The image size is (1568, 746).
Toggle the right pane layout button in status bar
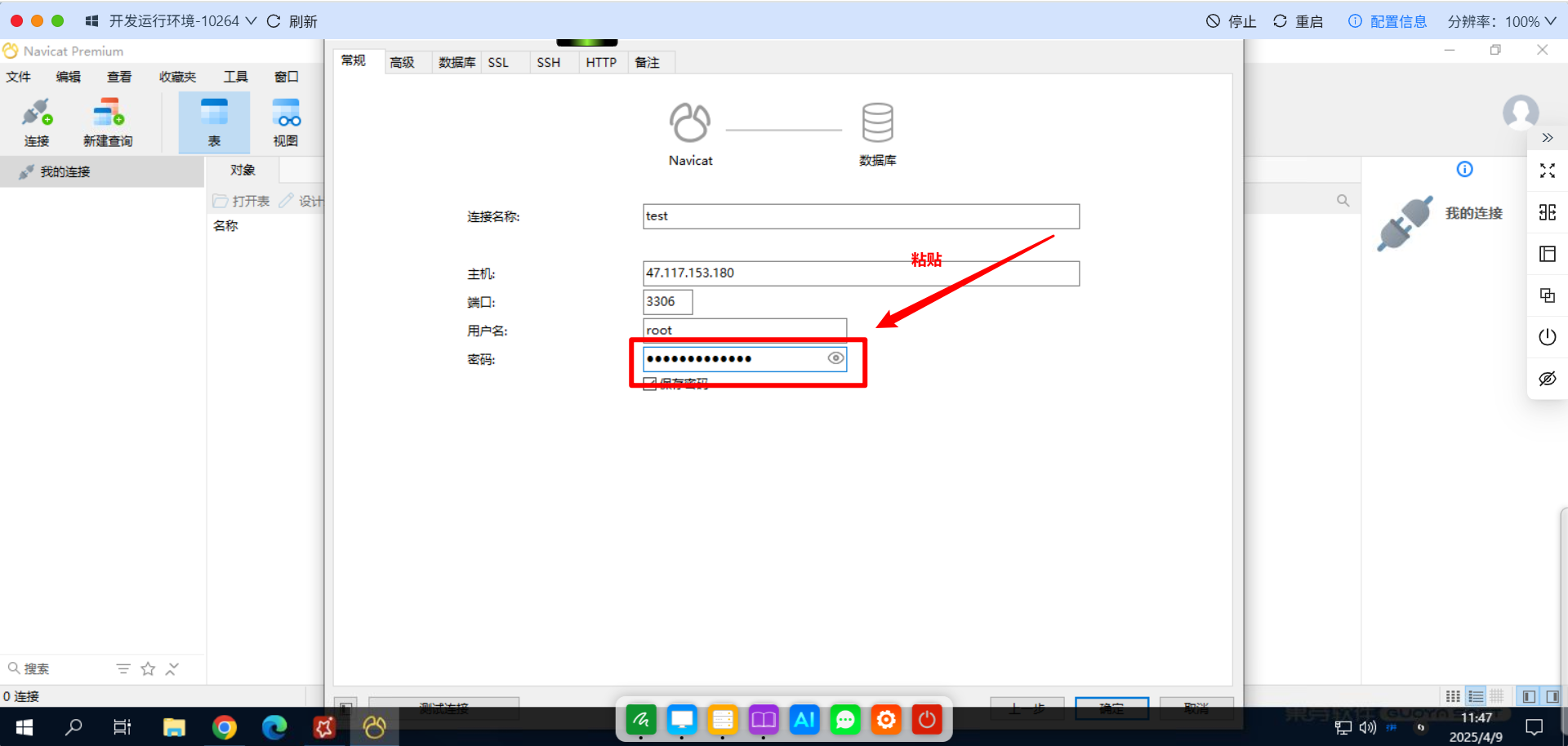point(1552,696)
